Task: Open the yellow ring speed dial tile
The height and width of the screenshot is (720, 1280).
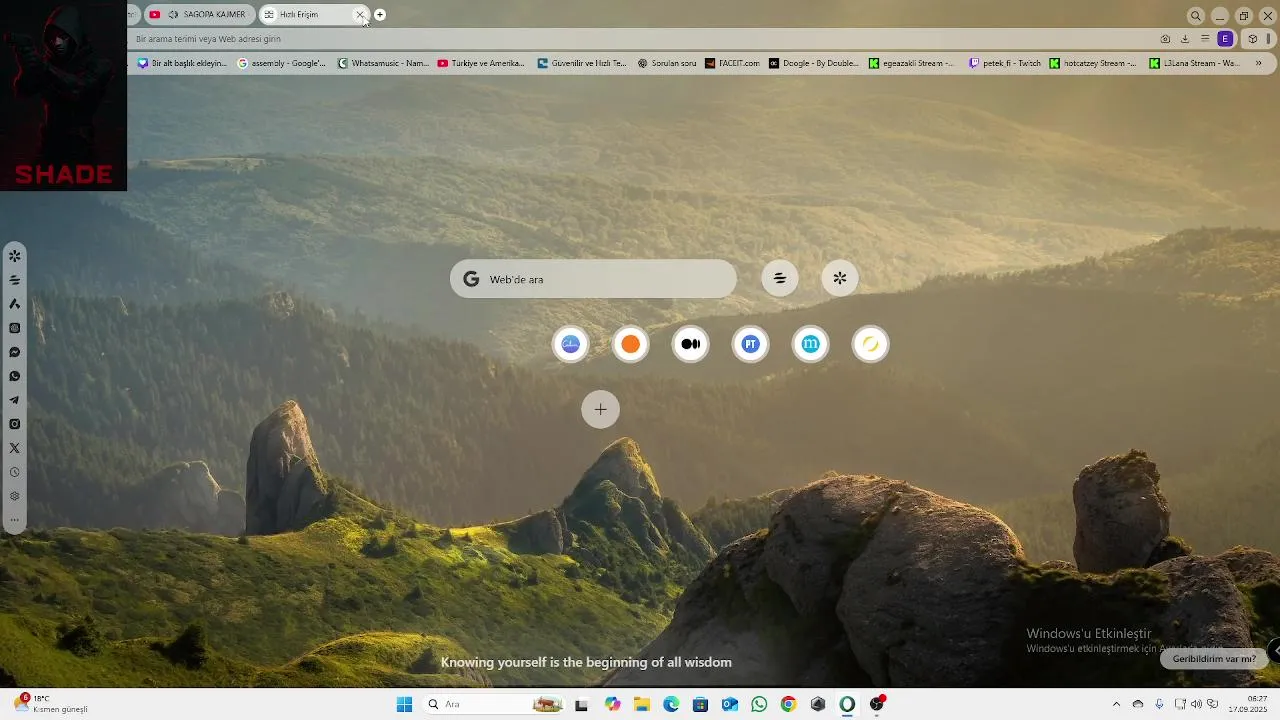Action: click(871, 344)
